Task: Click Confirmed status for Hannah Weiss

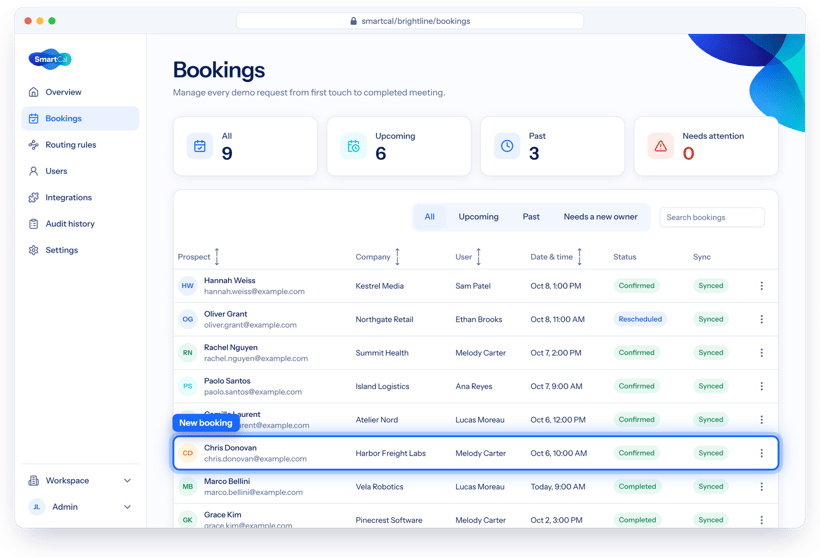Action: pyautogui.click(x=636, y=286)
